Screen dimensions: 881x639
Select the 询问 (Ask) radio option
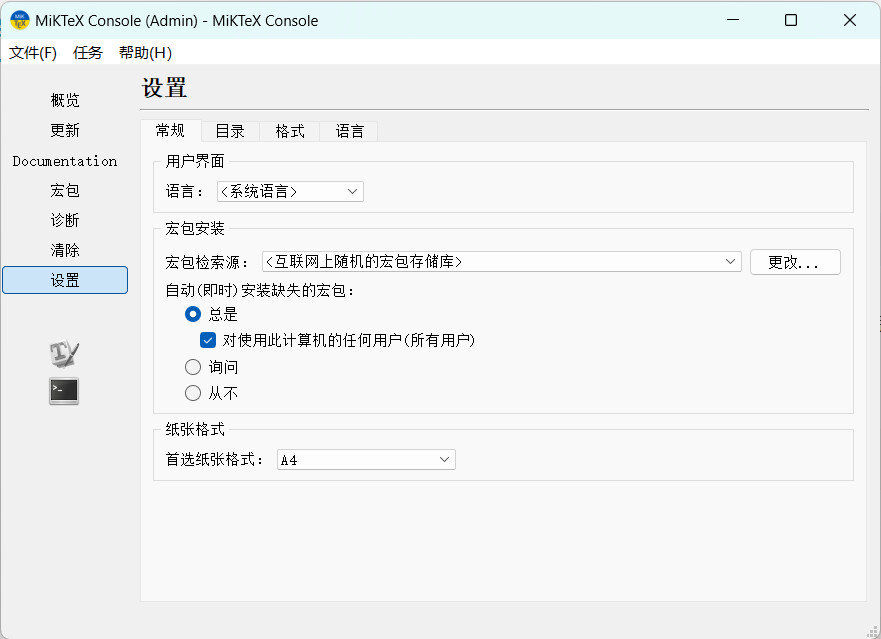click(193, 367)
